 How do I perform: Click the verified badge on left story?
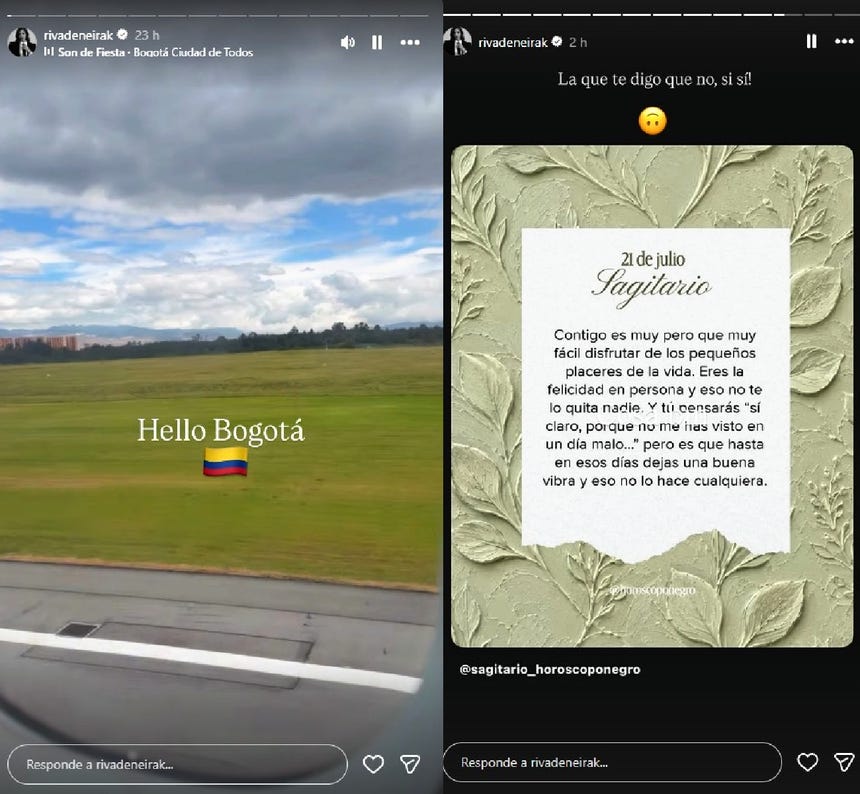123,35
